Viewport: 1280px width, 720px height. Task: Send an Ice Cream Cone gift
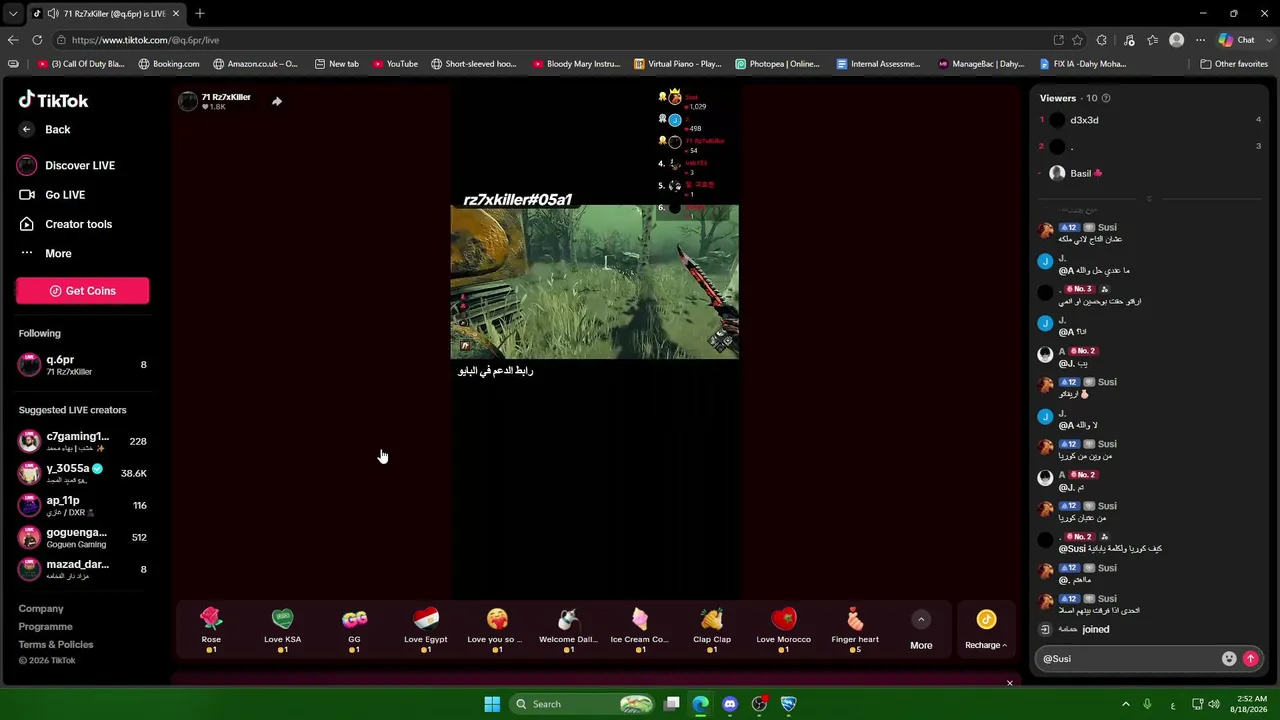tap(640, 630)
